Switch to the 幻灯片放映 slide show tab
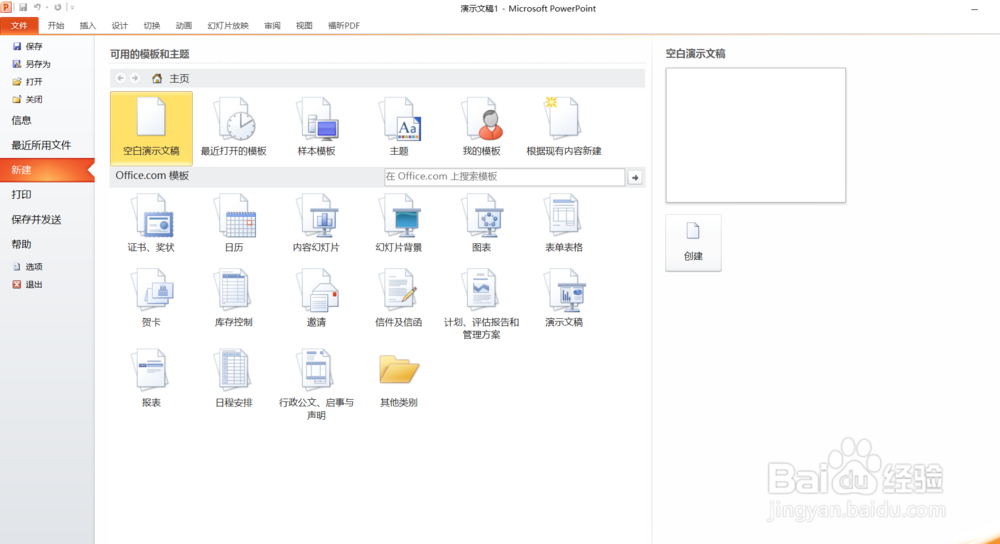The width and height of the screenshot is (1000, 544). point(228,26)
